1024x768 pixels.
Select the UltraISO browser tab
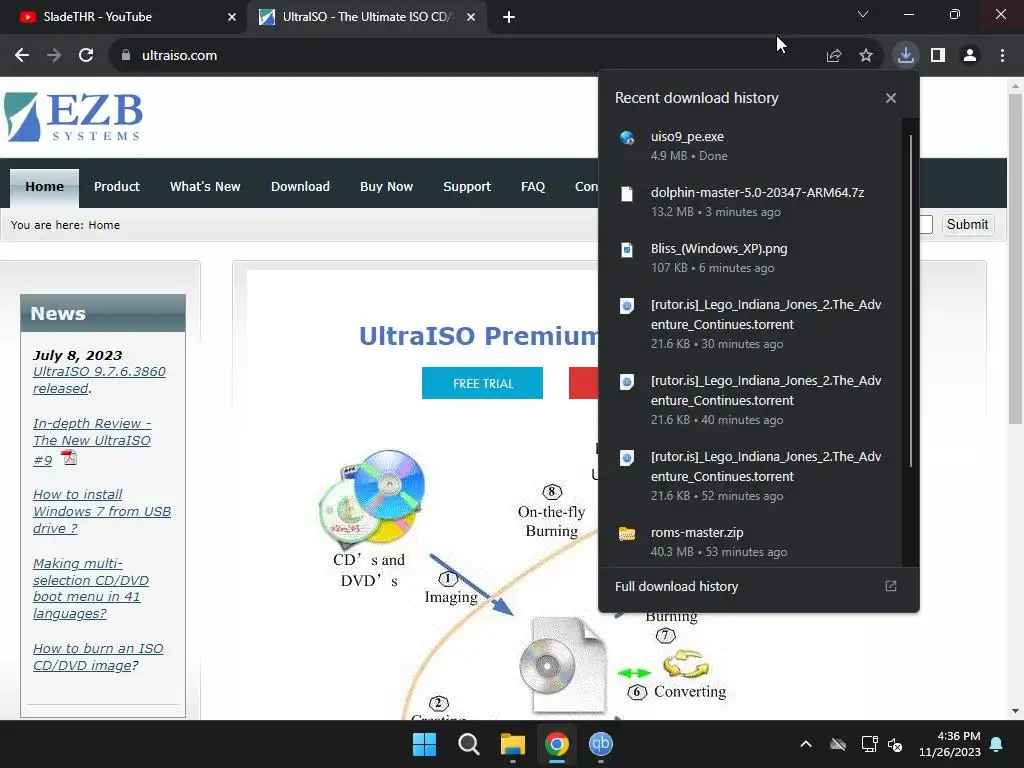(x=366, y=17)
